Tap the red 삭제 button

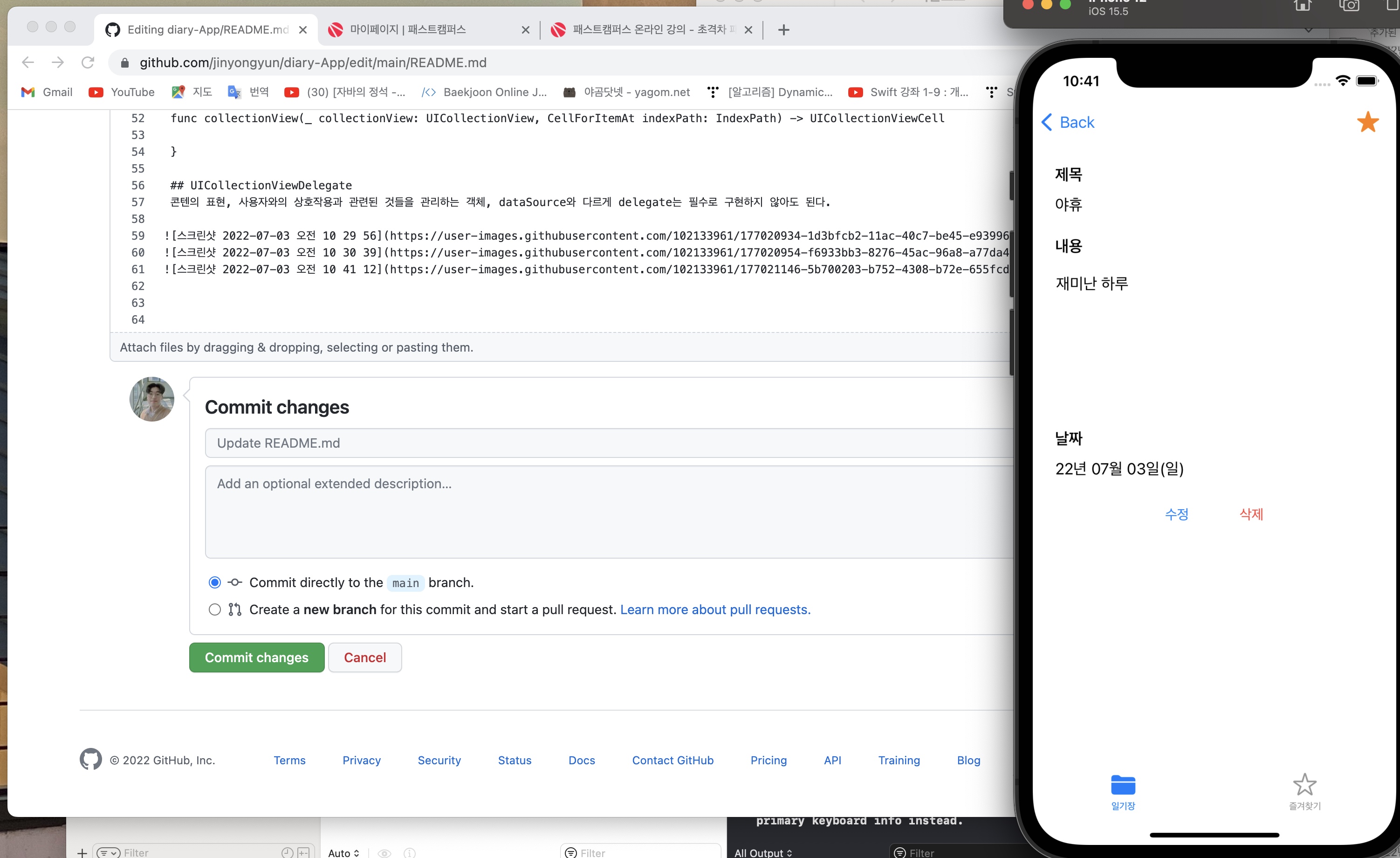[x=1250, y=514]
